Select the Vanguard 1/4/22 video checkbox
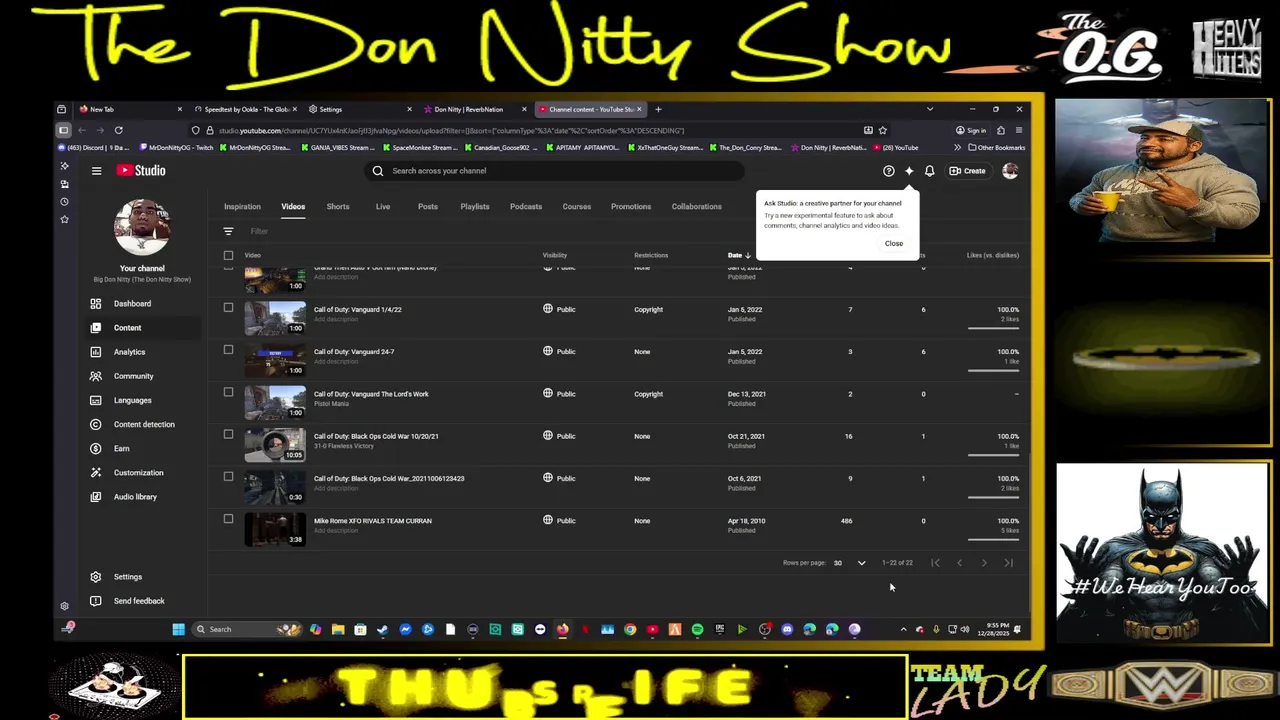 tap(228, 308)
